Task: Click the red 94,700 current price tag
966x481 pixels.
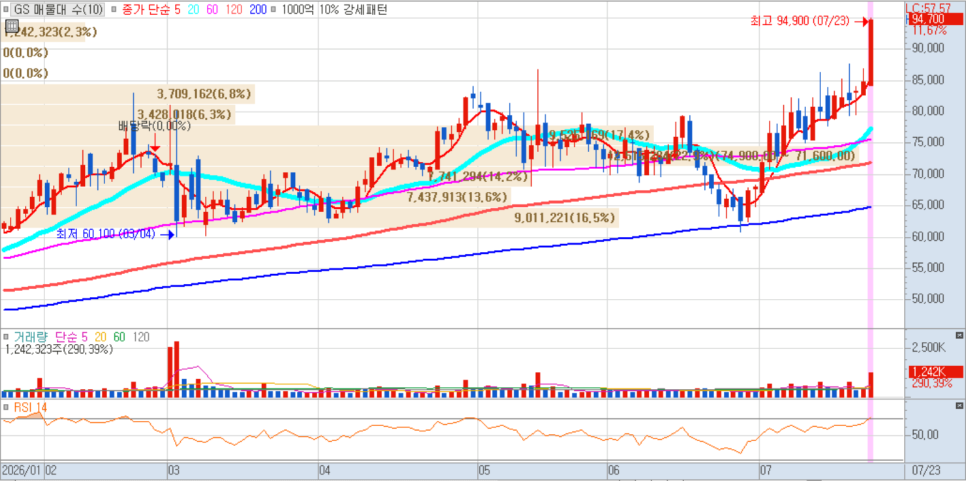Action: [x=934, y=20]
